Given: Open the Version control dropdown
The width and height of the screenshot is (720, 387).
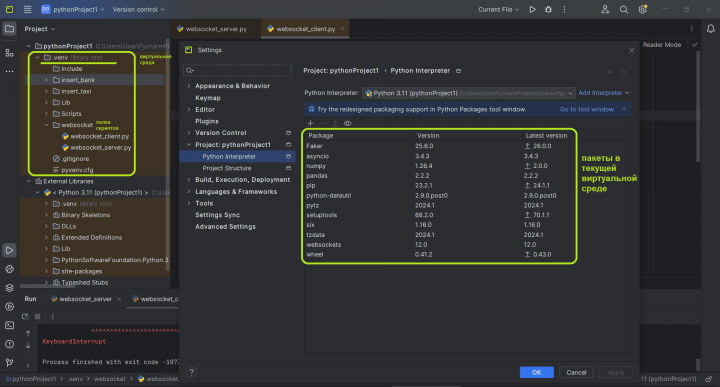Looking at the screenshot, I should pos(138,9).
